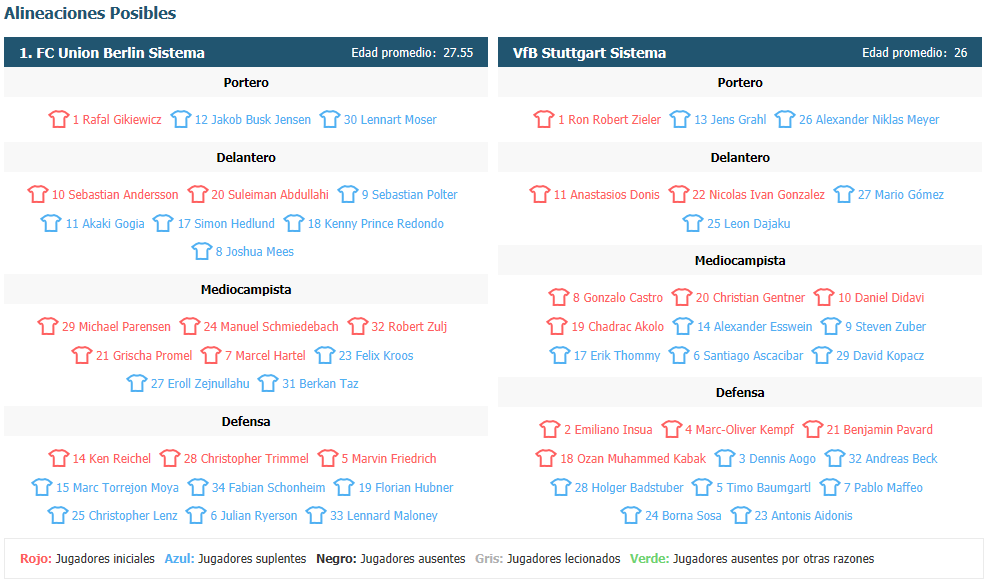Click the blue jersey icon beside Steven Zuber
Image resolution: width=991 pixels, height=579 pixels.
(x=831, y=326)
